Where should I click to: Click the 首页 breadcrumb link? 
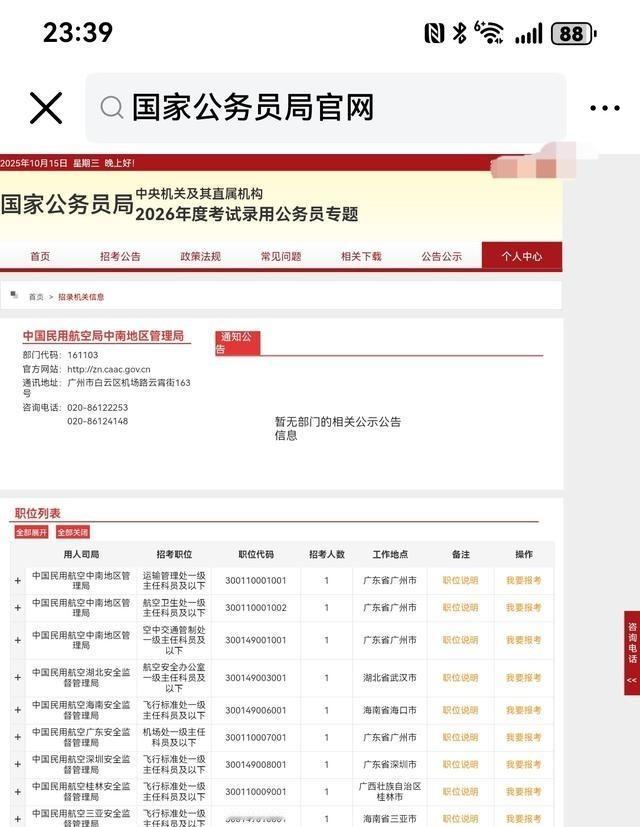[x=36, y=297]
